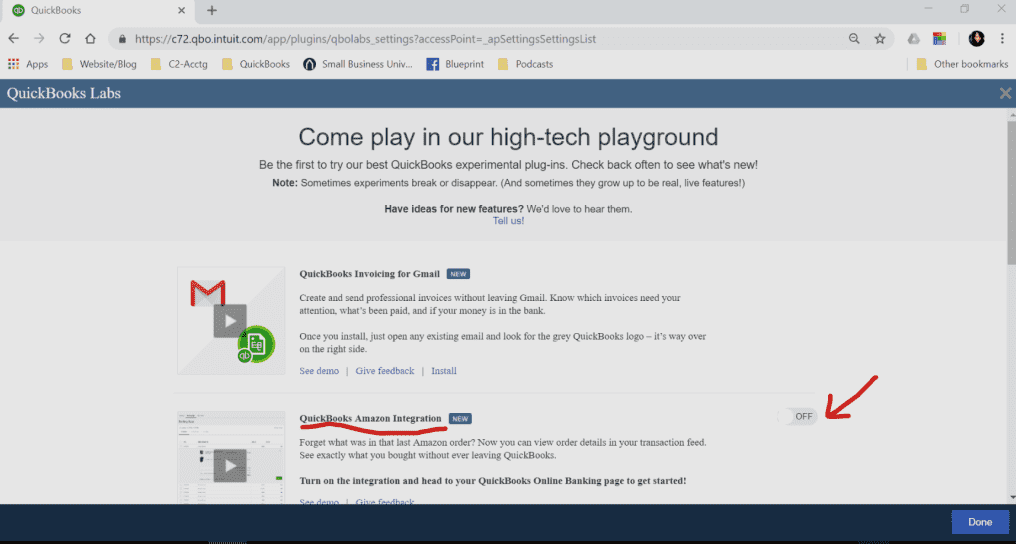Click the QuickBooks Amazon Integration title
1016x544 pixels.
pyautogui.click(x=371, y=418)
